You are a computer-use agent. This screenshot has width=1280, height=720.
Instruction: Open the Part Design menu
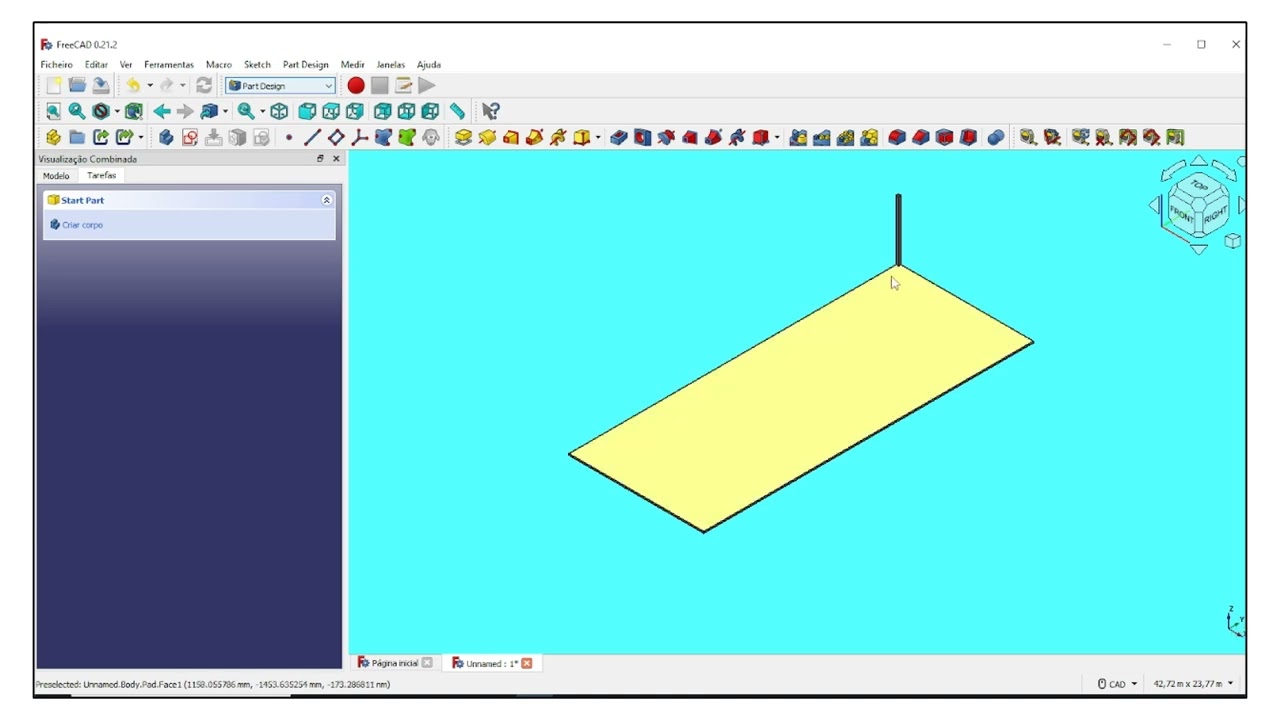click(x=305, y=65)
